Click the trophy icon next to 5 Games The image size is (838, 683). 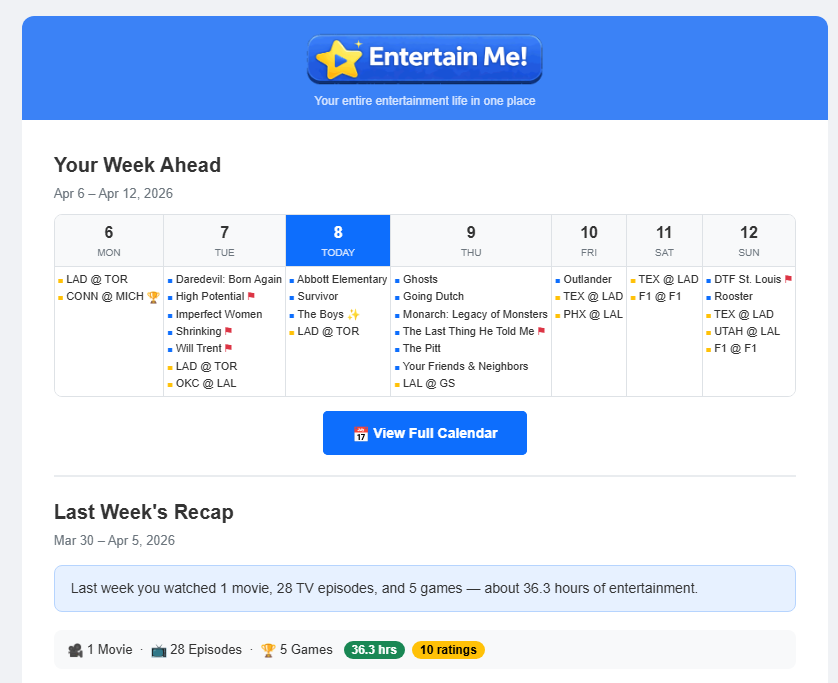268,650
